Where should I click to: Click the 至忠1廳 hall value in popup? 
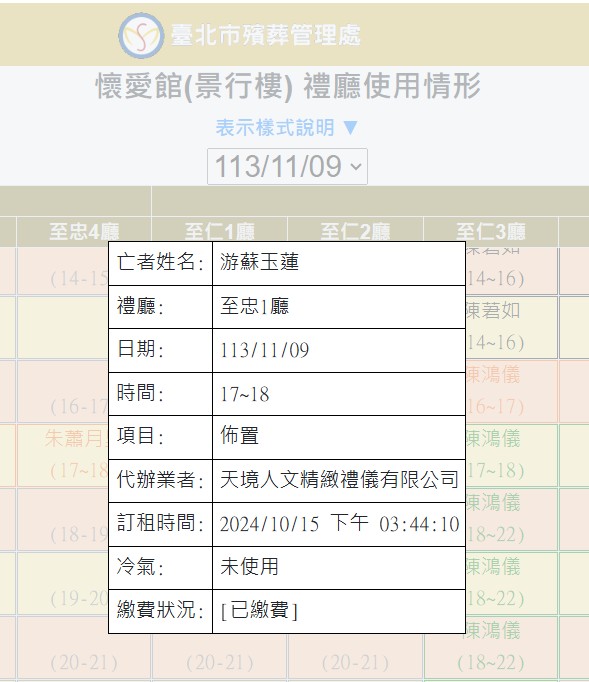[339, 307]
